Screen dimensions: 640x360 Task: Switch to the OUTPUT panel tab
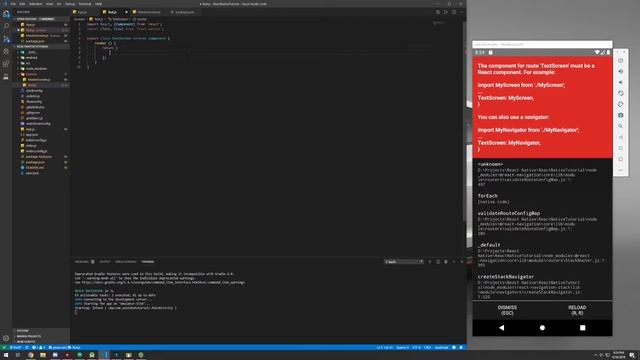tap(105, 262)
